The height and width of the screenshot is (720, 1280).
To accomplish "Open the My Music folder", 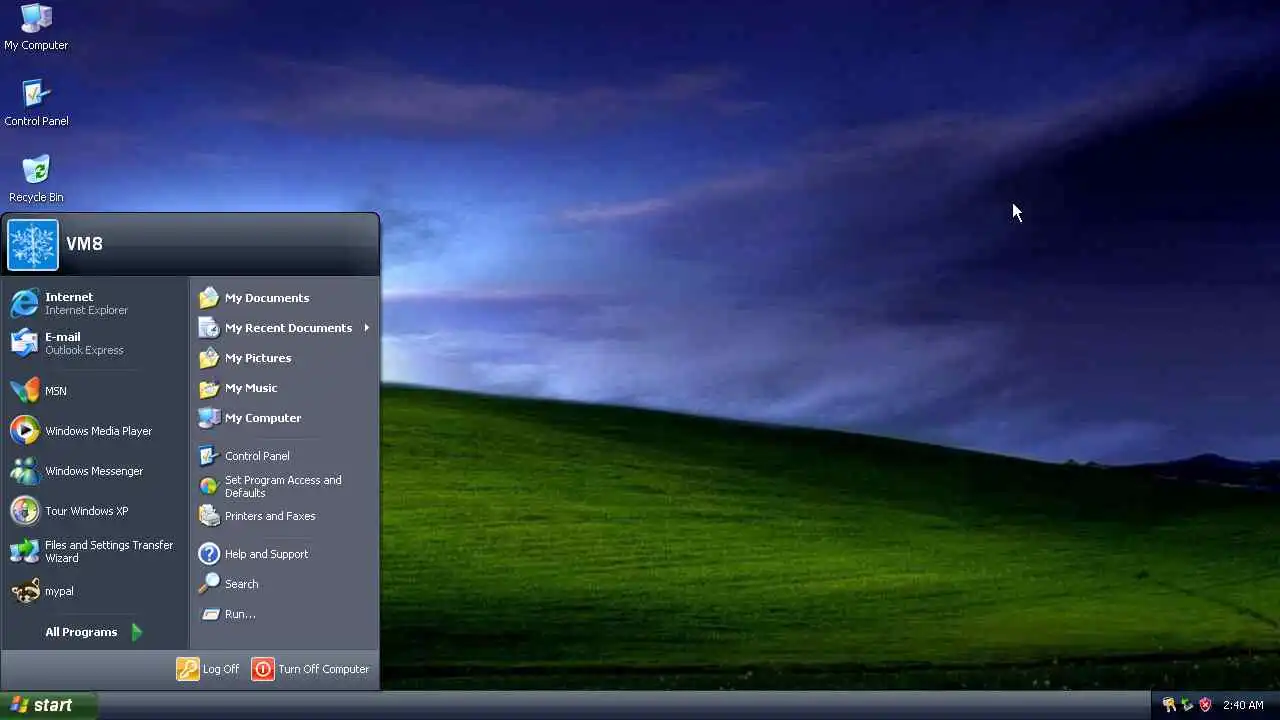I will click(x=284, y=388).
